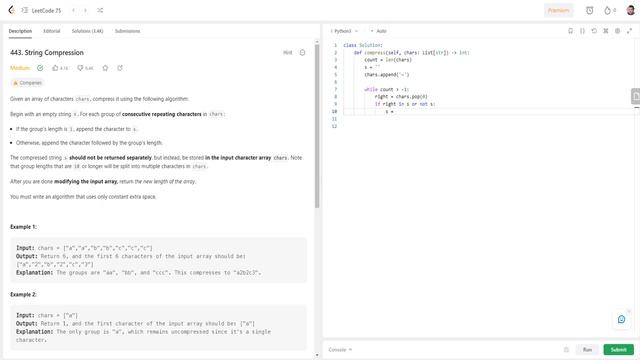Click the problem title 443. String Compression
The width and height of the screenshot is (640, 360).
coord(47,53)
